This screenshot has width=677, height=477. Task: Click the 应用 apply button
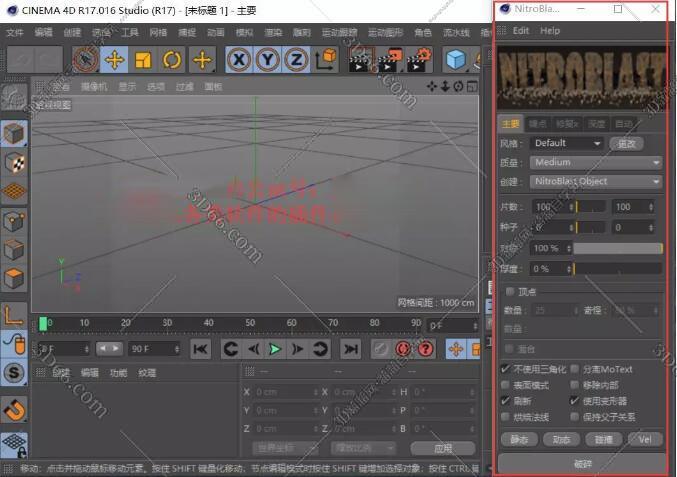(x=443, y=448)
